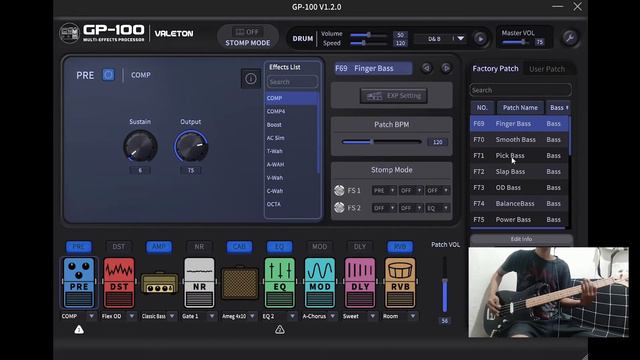Select the white NR pedal icon

199,282
